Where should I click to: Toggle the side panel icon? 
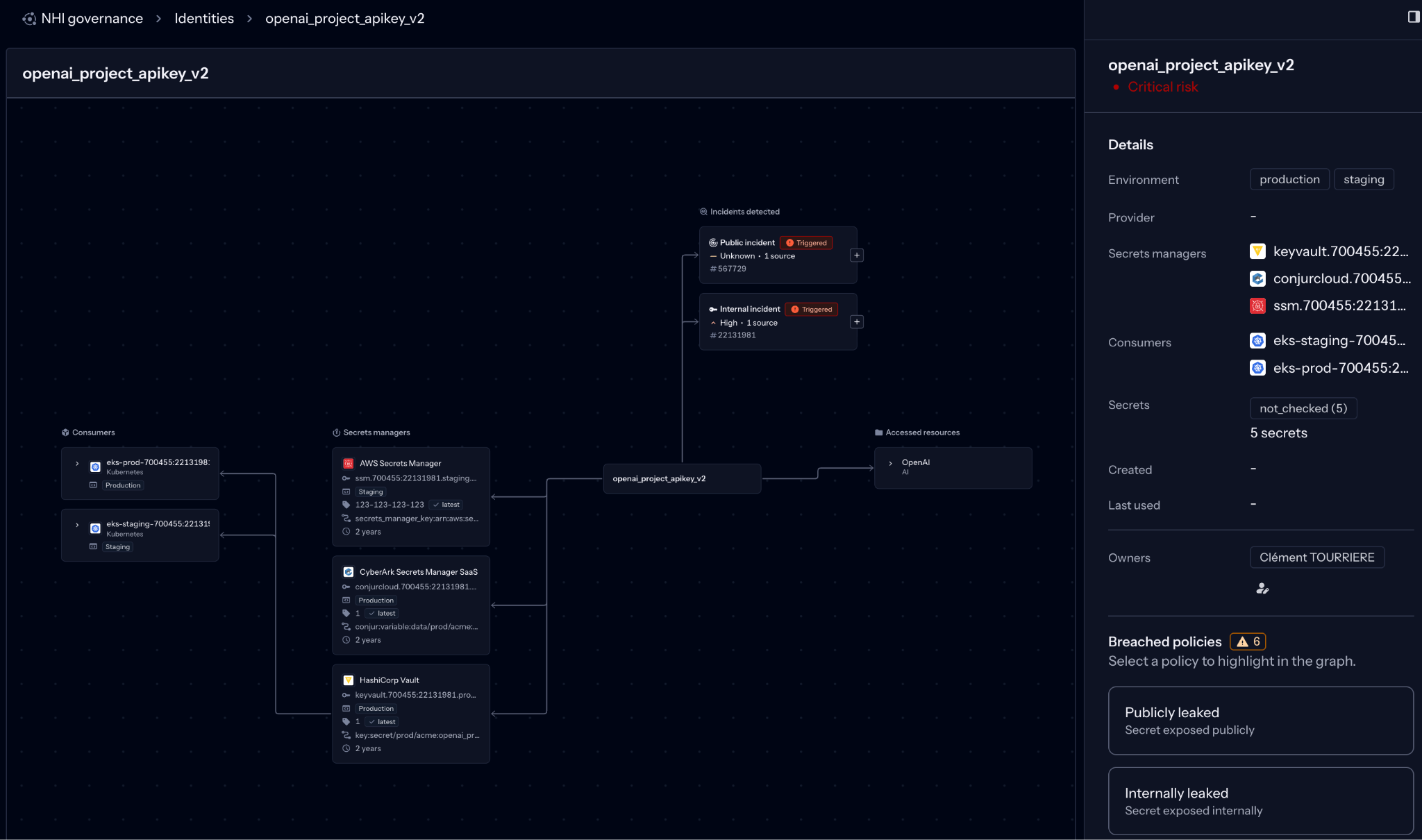click(x=1413, y=17)
